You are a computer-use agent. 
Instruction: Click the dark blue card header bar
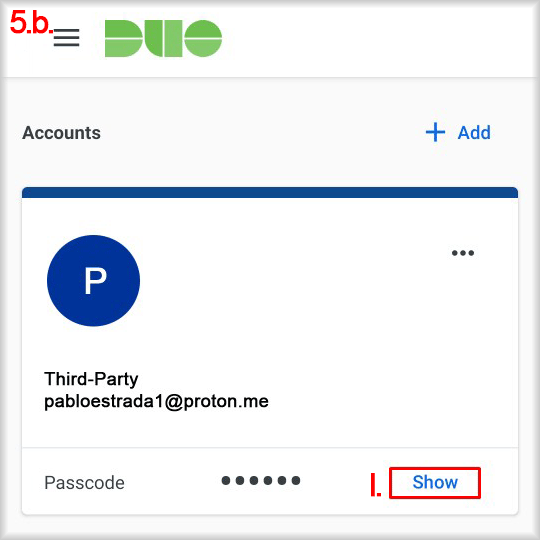(270, 193)
